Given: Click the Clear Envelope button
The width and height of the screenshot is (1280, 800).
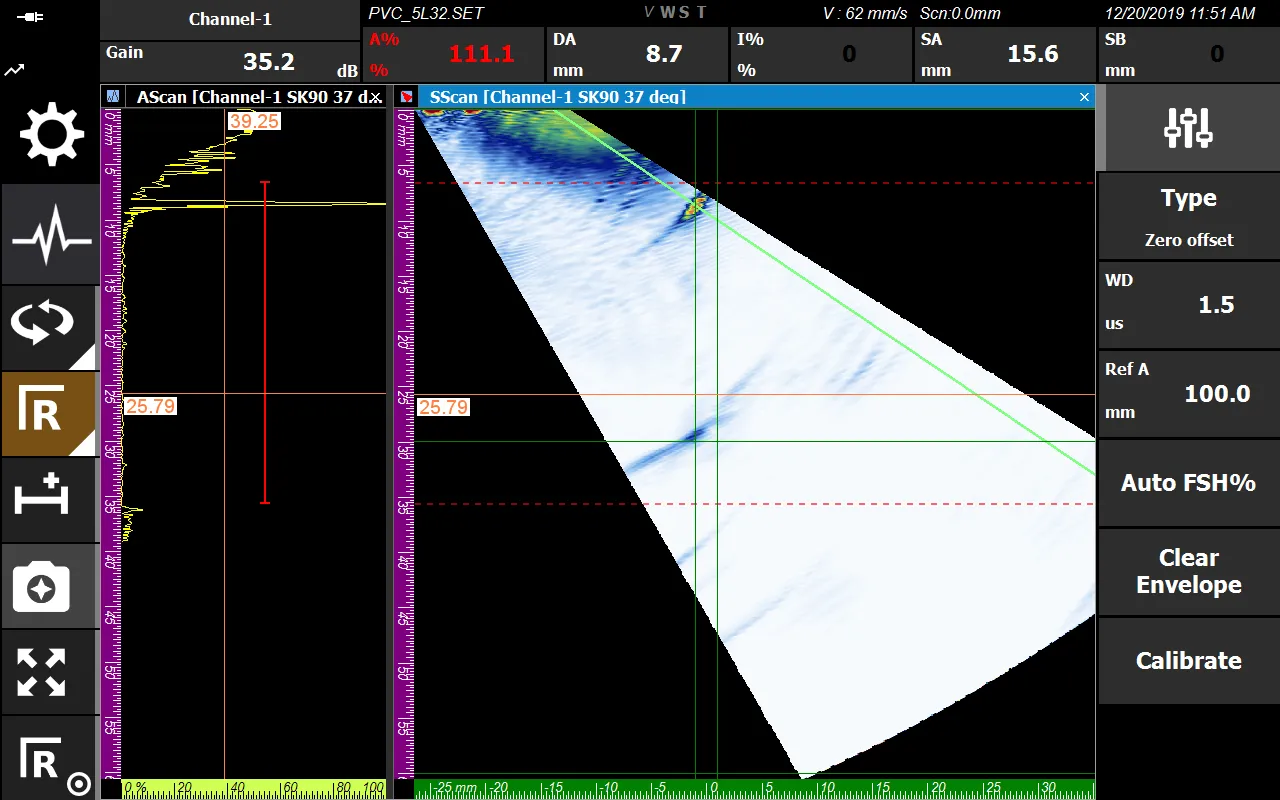Looking at the screenshot, I should (x=1189, y=571).
